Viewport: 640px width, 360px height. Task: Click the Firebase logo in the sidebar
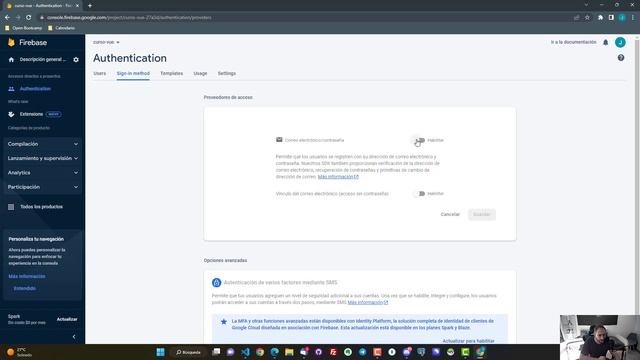(27, 42)
